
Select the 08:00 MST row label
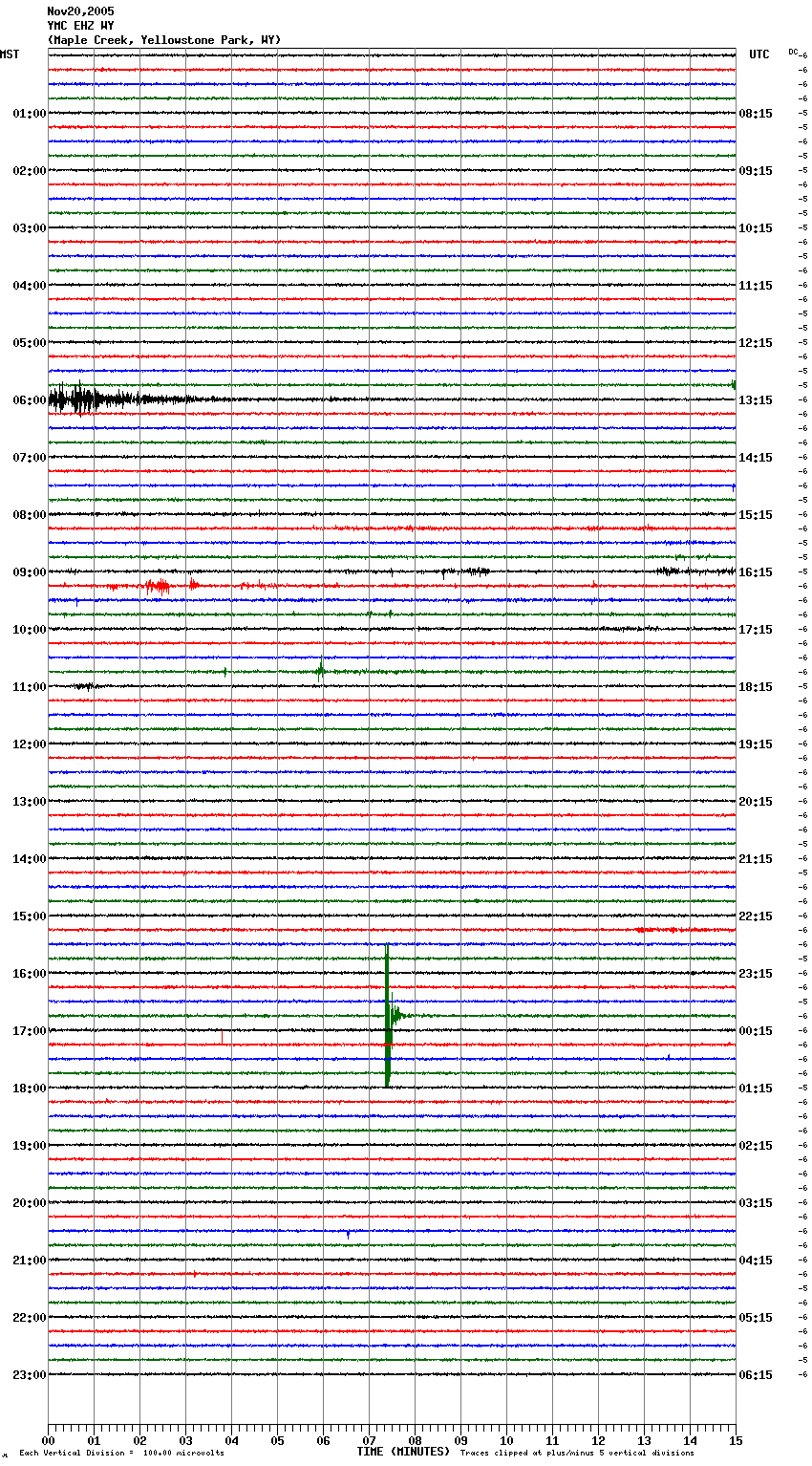(30, 515)
